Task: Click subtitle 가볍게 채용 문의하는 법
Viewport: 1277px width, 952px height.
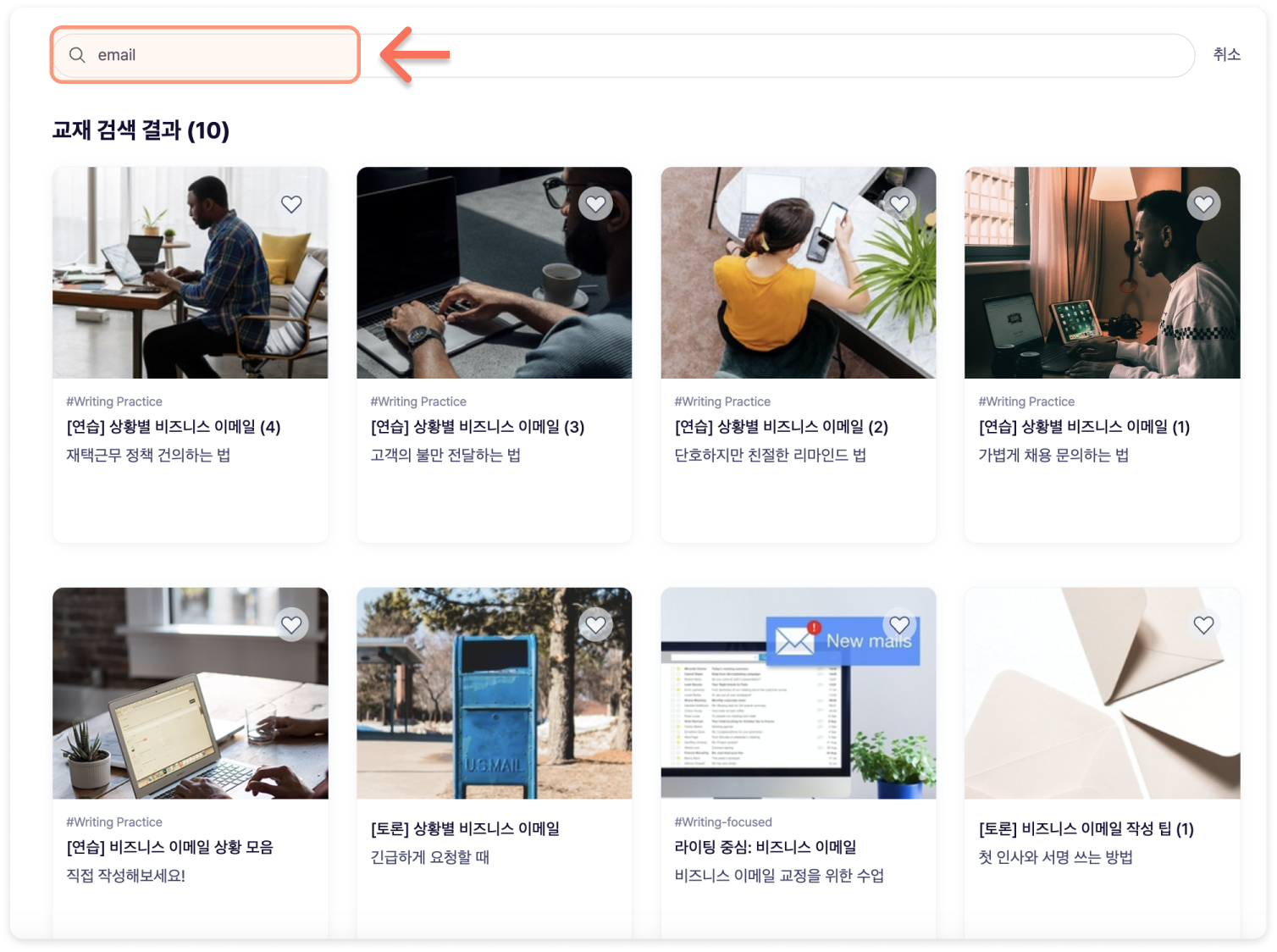Action: point(1053,456)
